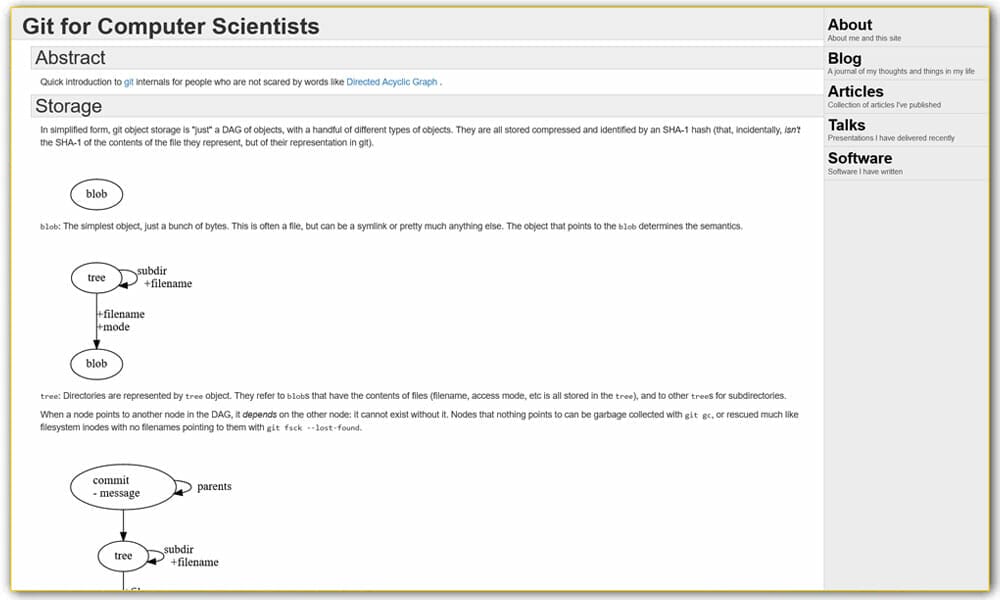Click the standalone blob node in first diagram
Viewport: 1000px width, 600px height.
point(97,194)
